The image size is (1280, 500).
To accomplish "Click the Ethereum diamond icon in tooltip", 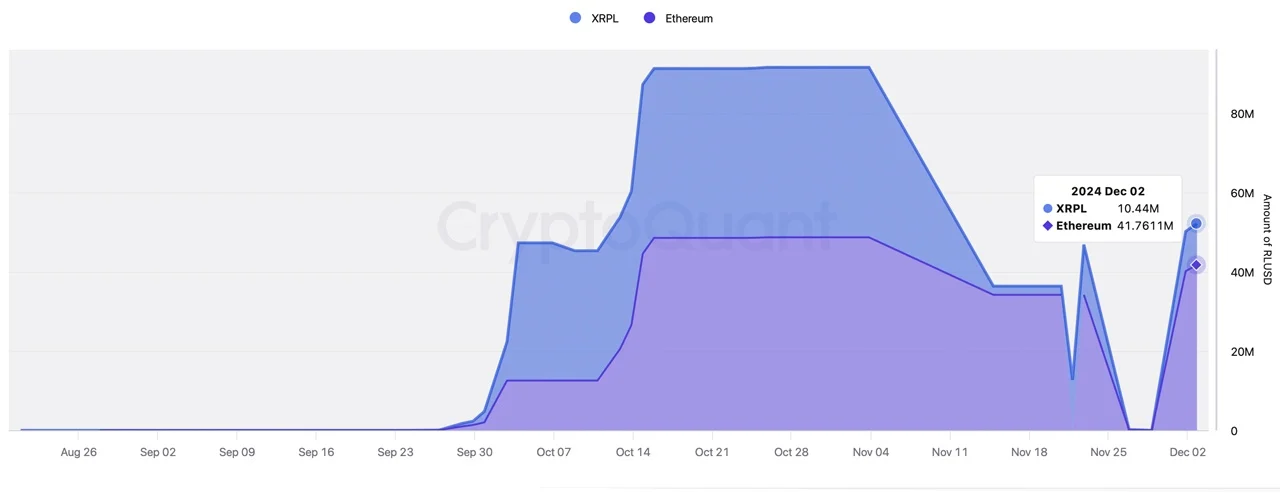I will pos(1048,226).
